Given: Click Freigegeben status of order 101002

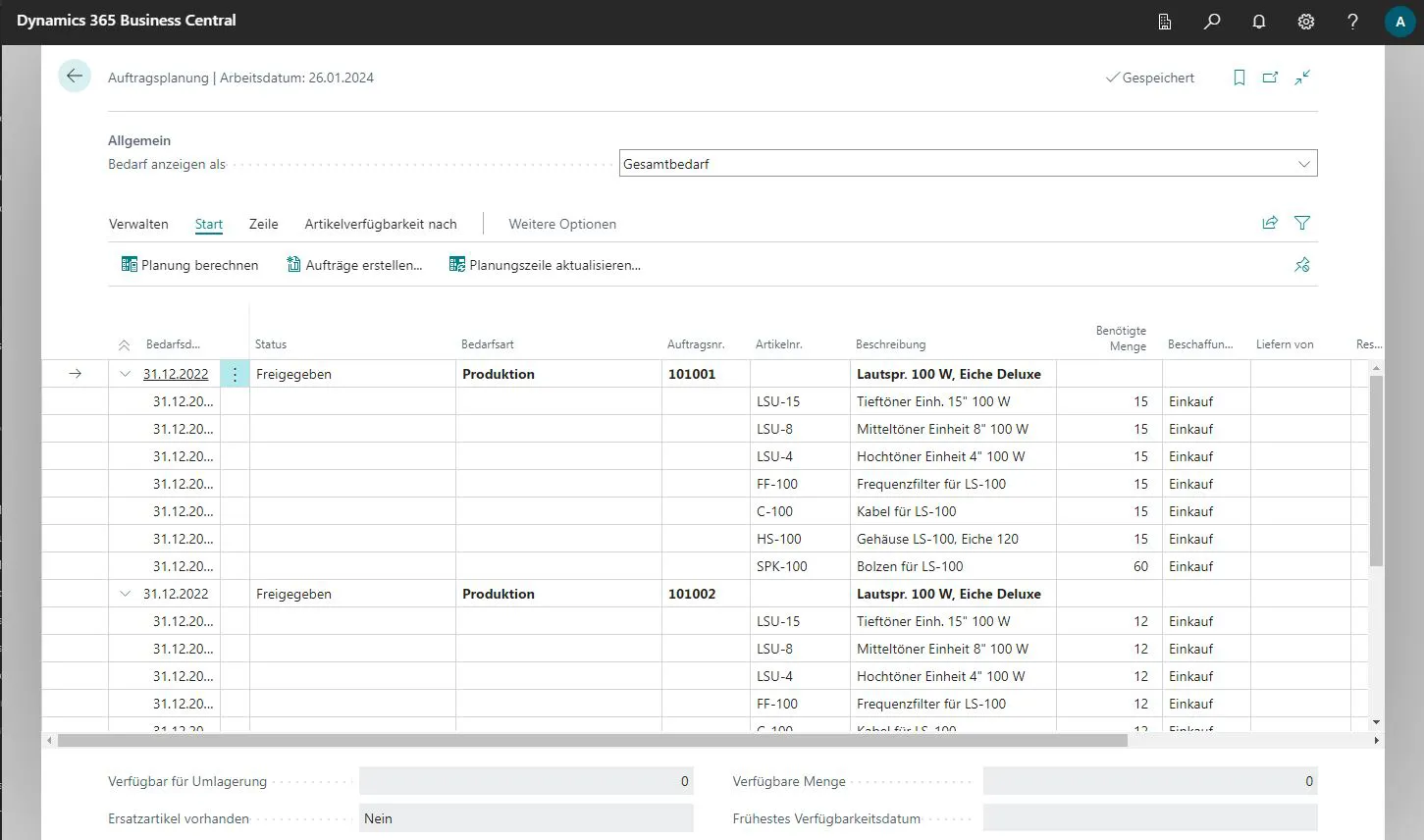Looking at the screenshot, I should coord(352,594).
